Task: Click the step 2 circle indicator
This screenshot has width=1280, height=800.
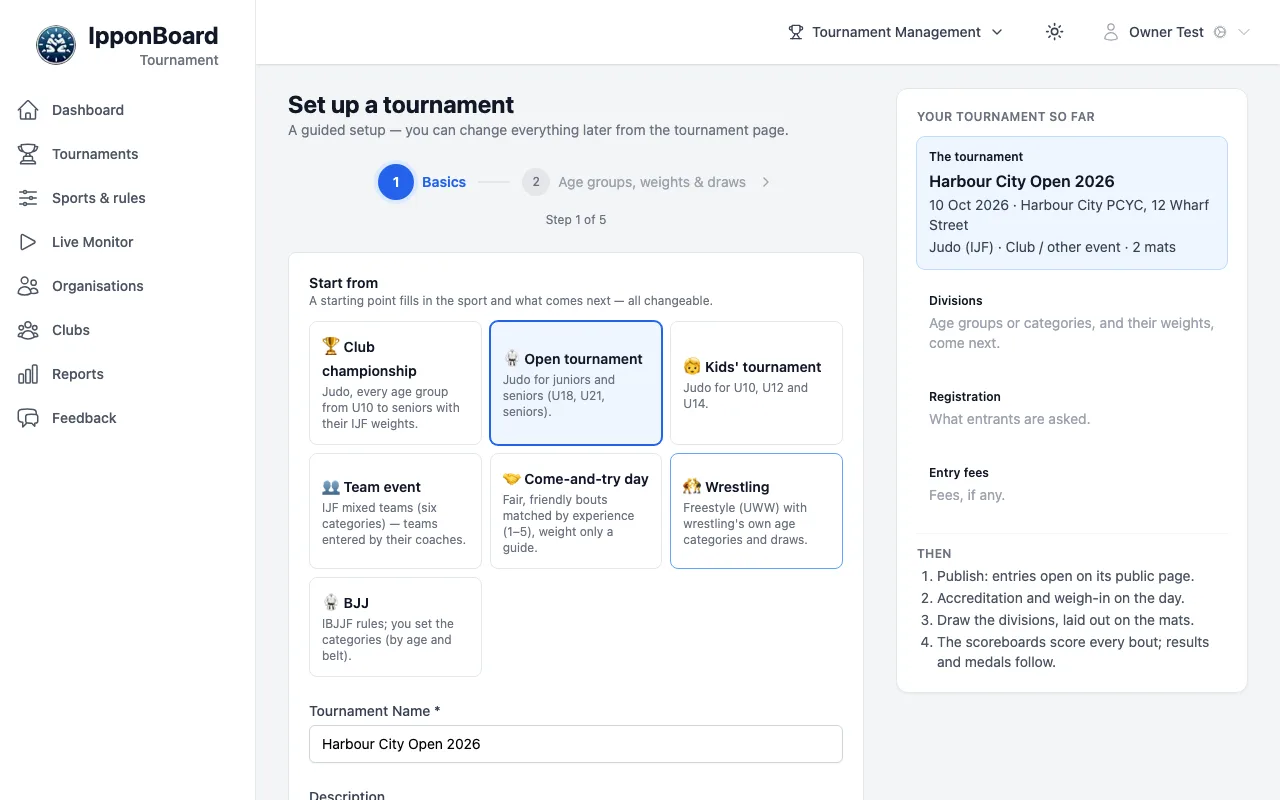Action: point(536,182)
